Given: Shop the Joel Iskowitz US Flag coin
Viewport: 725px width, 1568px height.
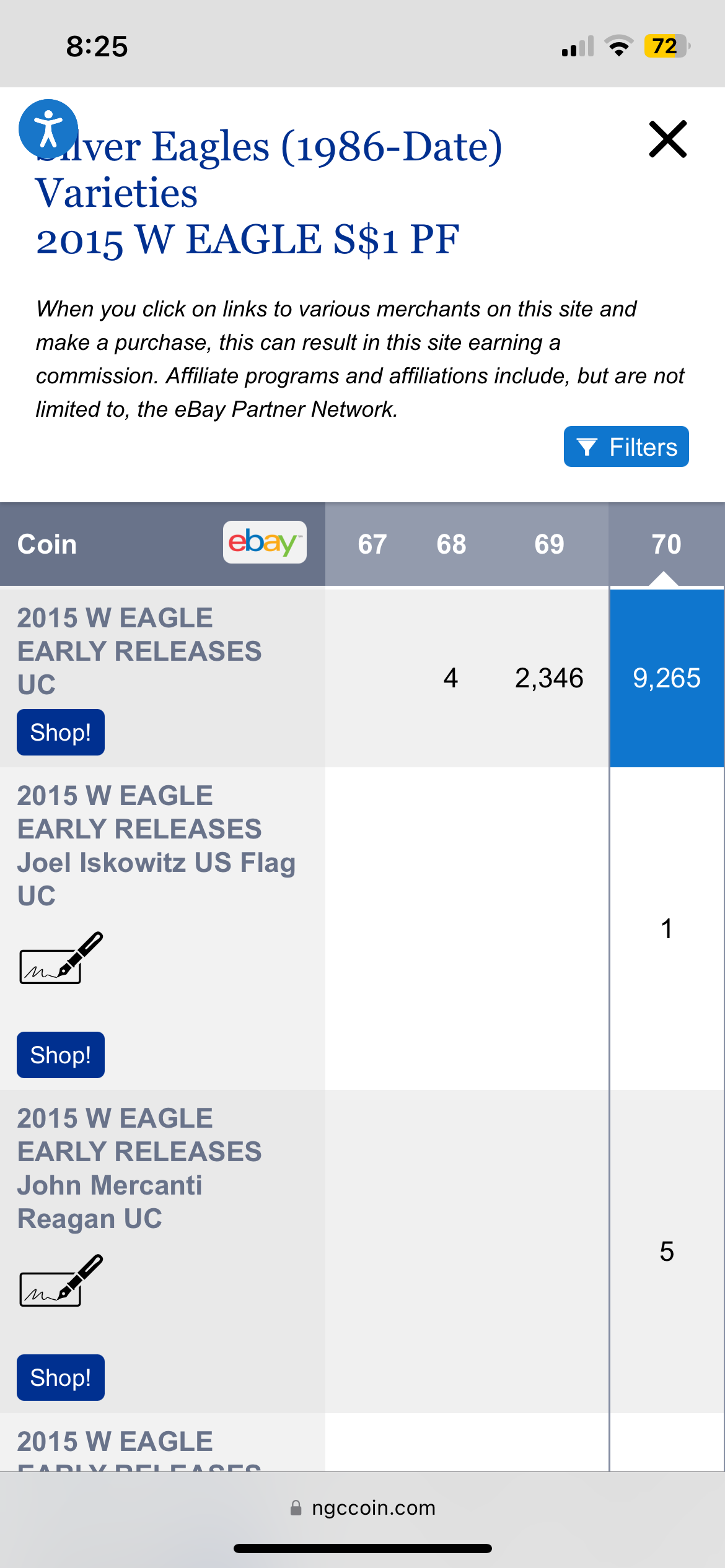Looking at the screenshot, I should pos(61,1055).
